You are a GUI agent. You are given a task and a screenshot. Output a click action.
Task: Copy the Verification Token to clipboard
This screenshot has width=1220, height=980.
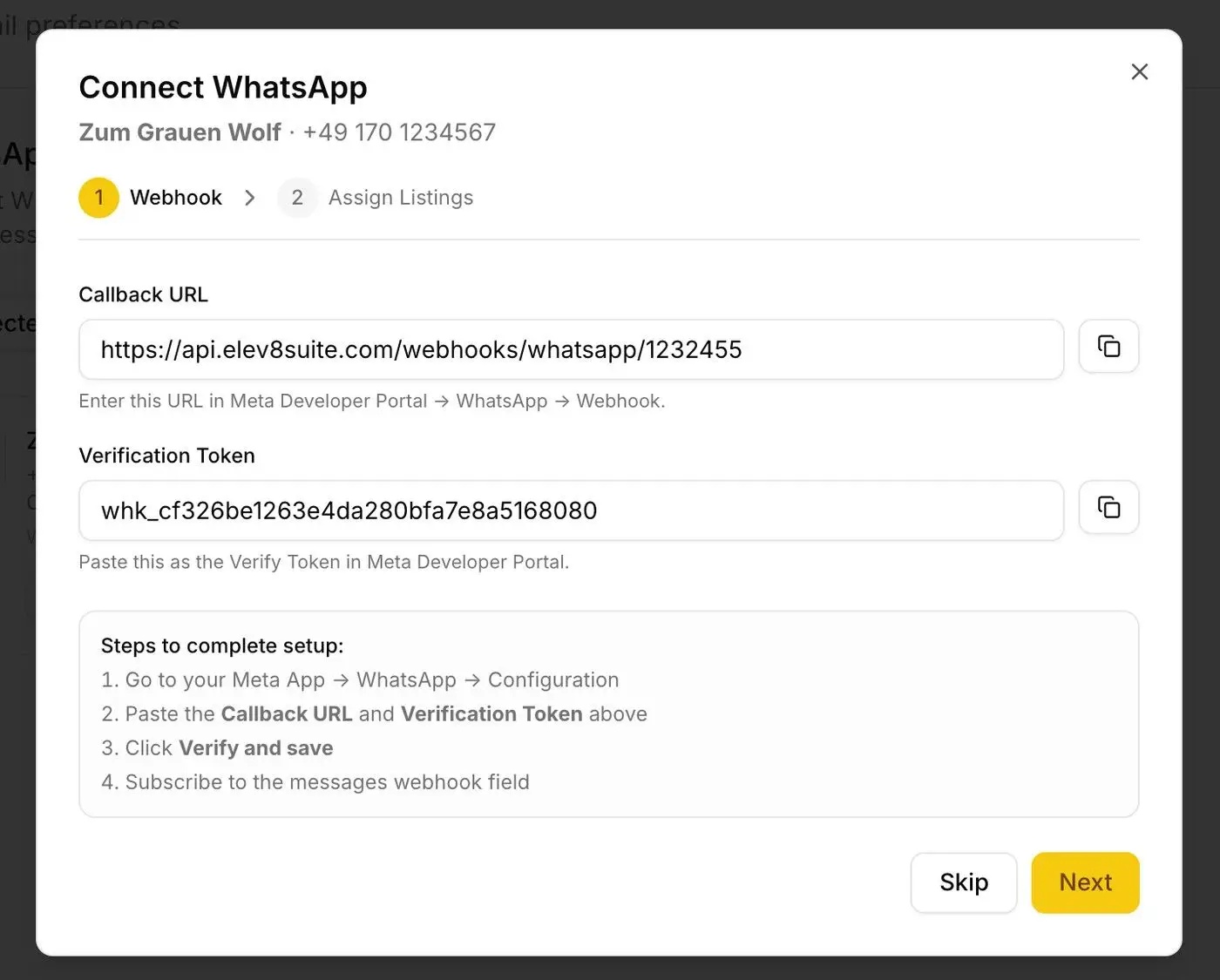pos(1108,507)
